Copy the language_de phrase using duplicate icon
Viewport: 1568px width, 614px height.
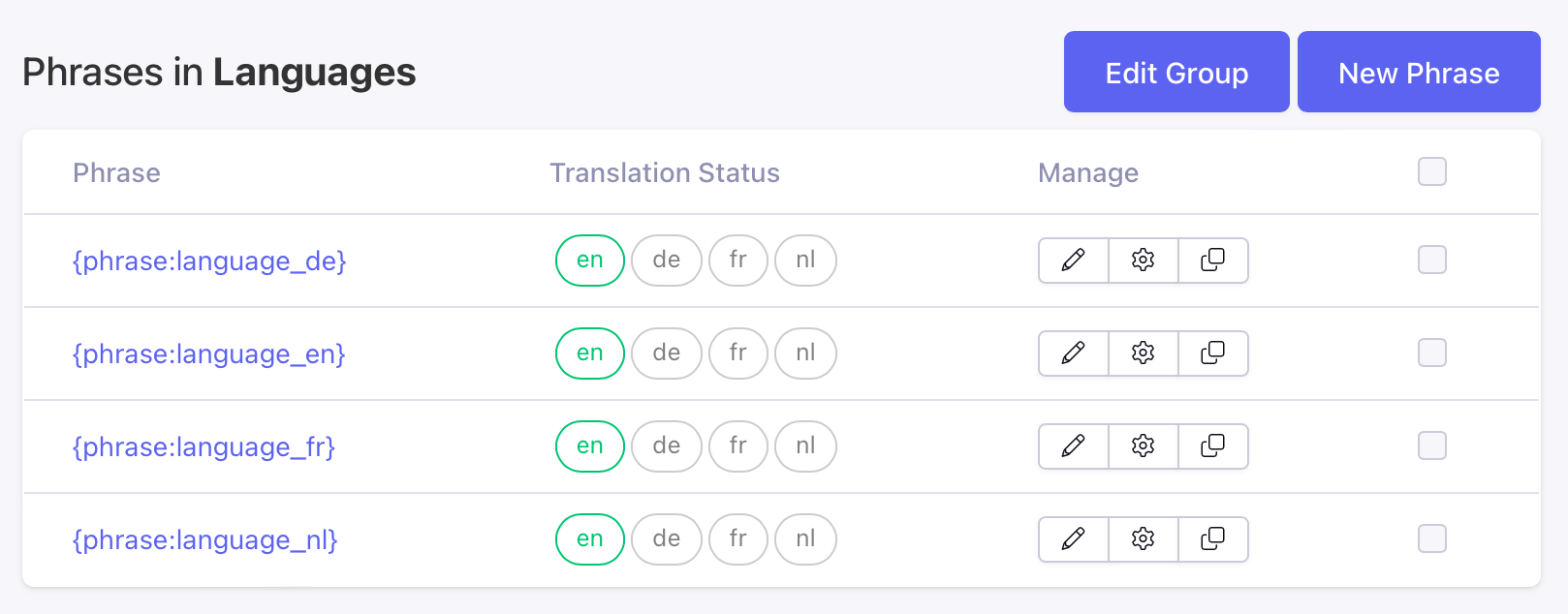tap(1213, 261)
